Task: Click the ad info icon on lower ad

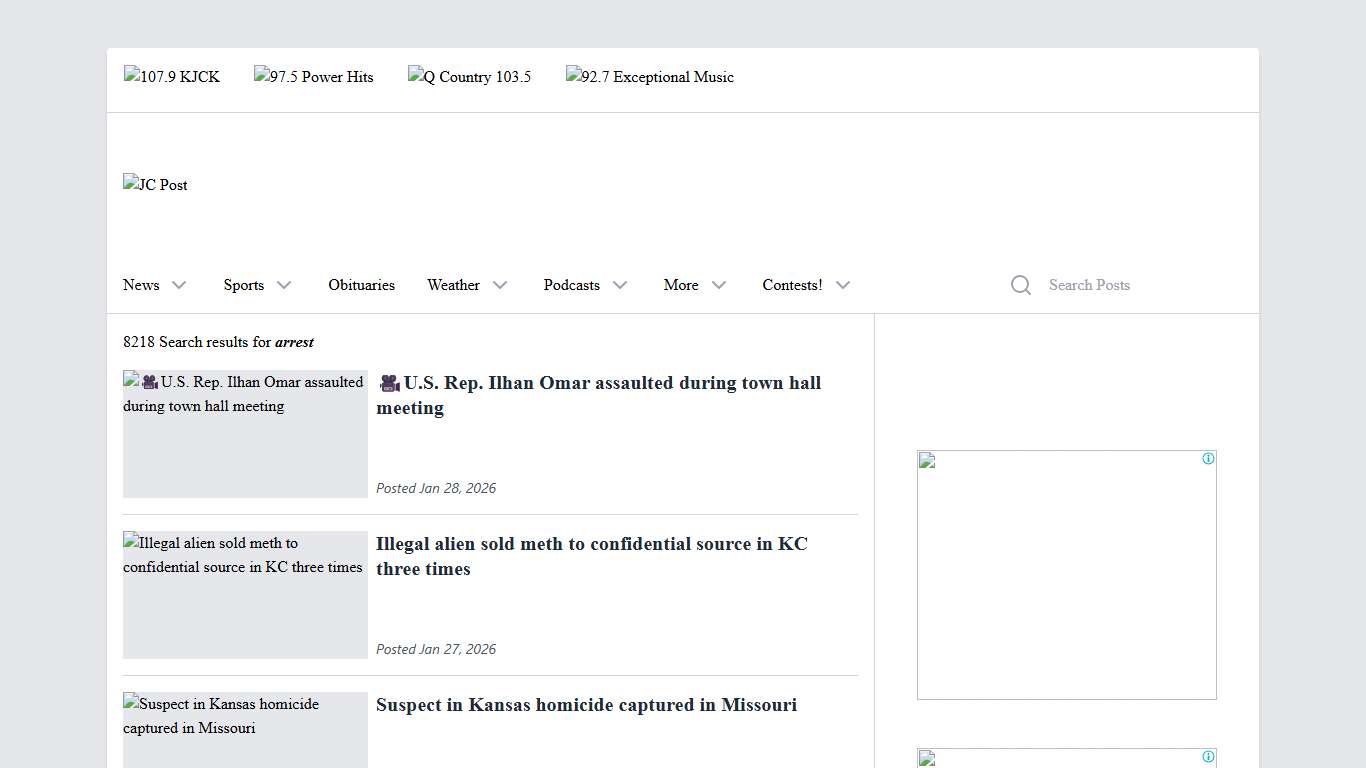Action: (1208, 757)
